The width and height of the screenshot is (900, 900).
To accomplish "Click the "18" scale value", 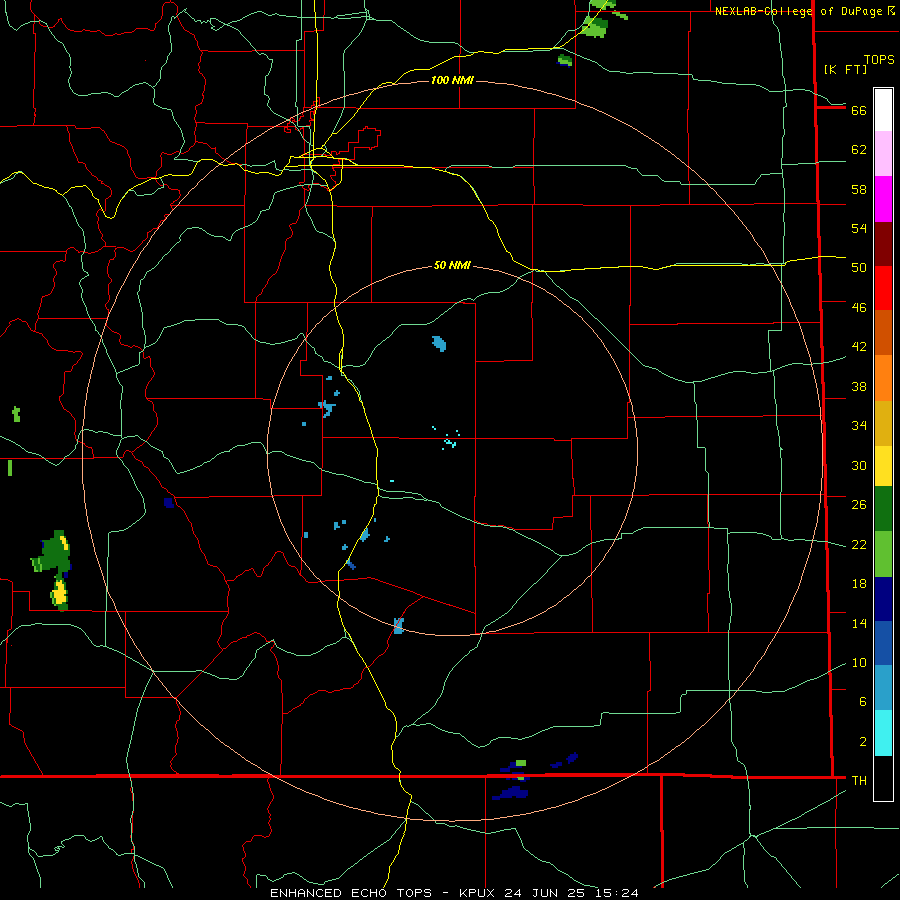I will 859,584.
